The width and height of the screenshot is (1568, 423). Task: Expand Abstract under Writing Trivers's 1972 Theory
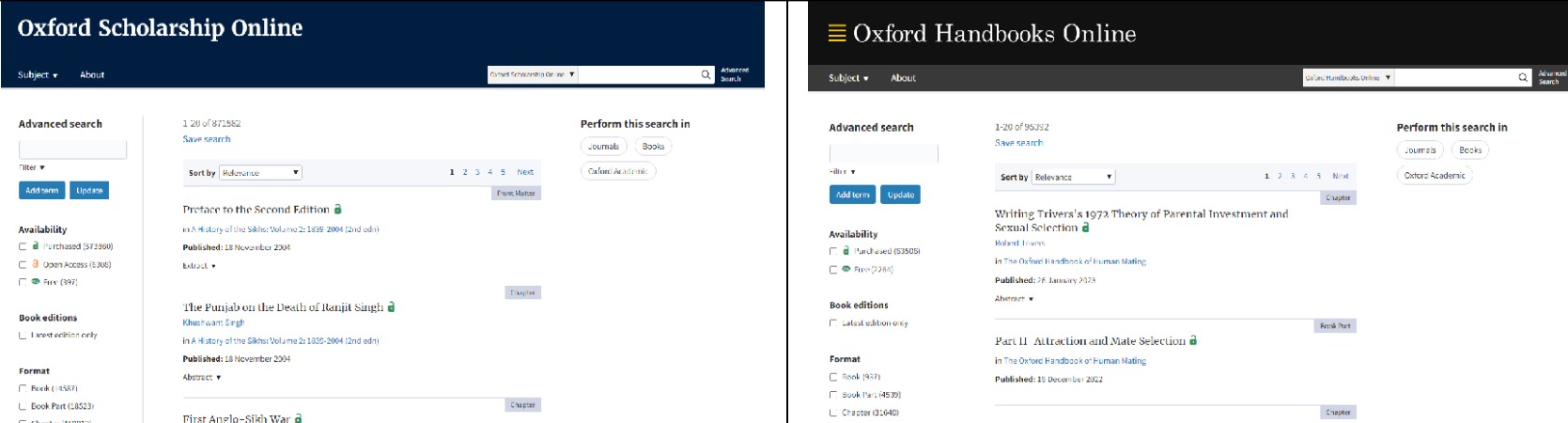pyautogui.click(x=1014, y=299)
